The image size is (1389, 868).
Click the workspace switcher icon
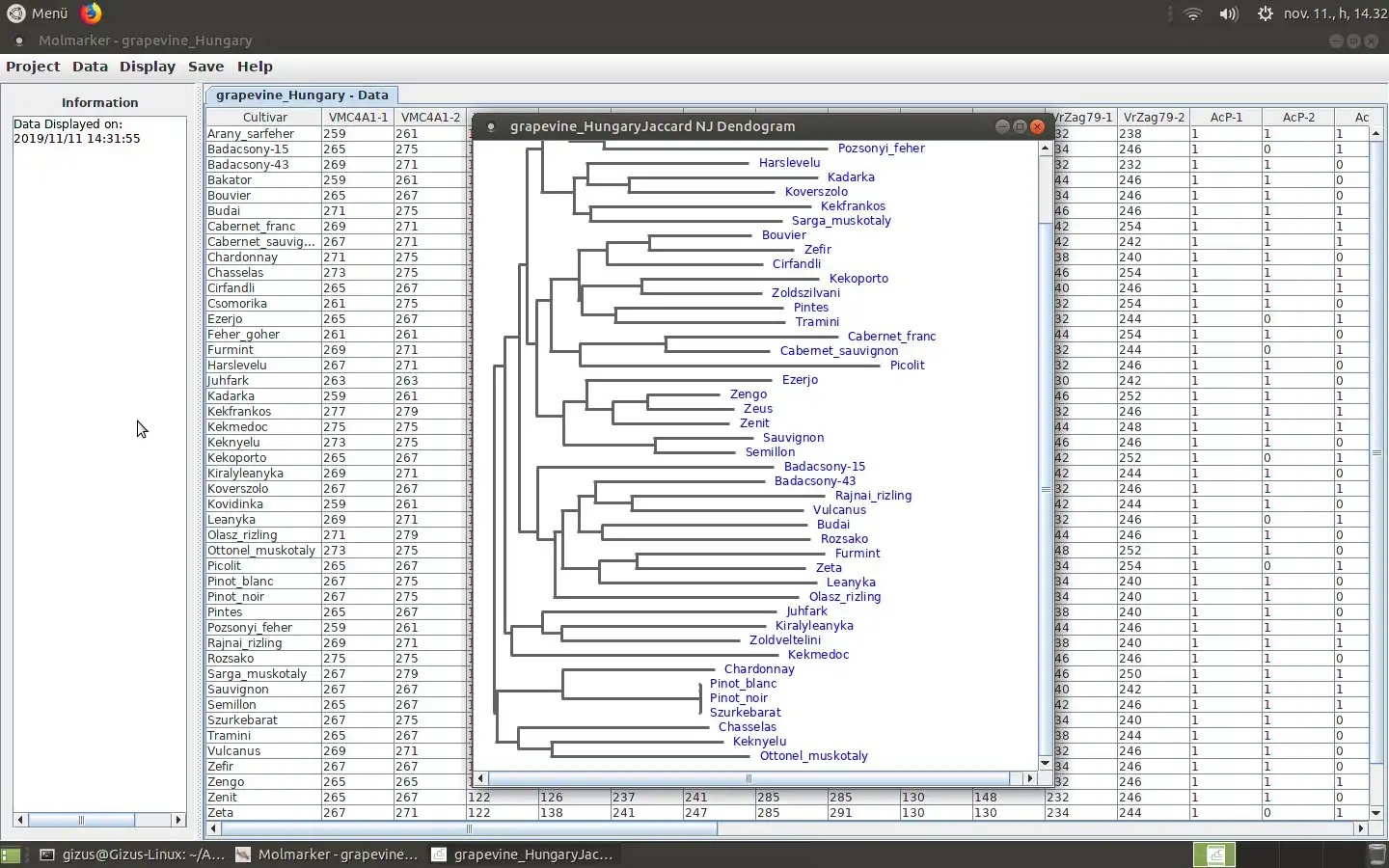pos(1213,854)
